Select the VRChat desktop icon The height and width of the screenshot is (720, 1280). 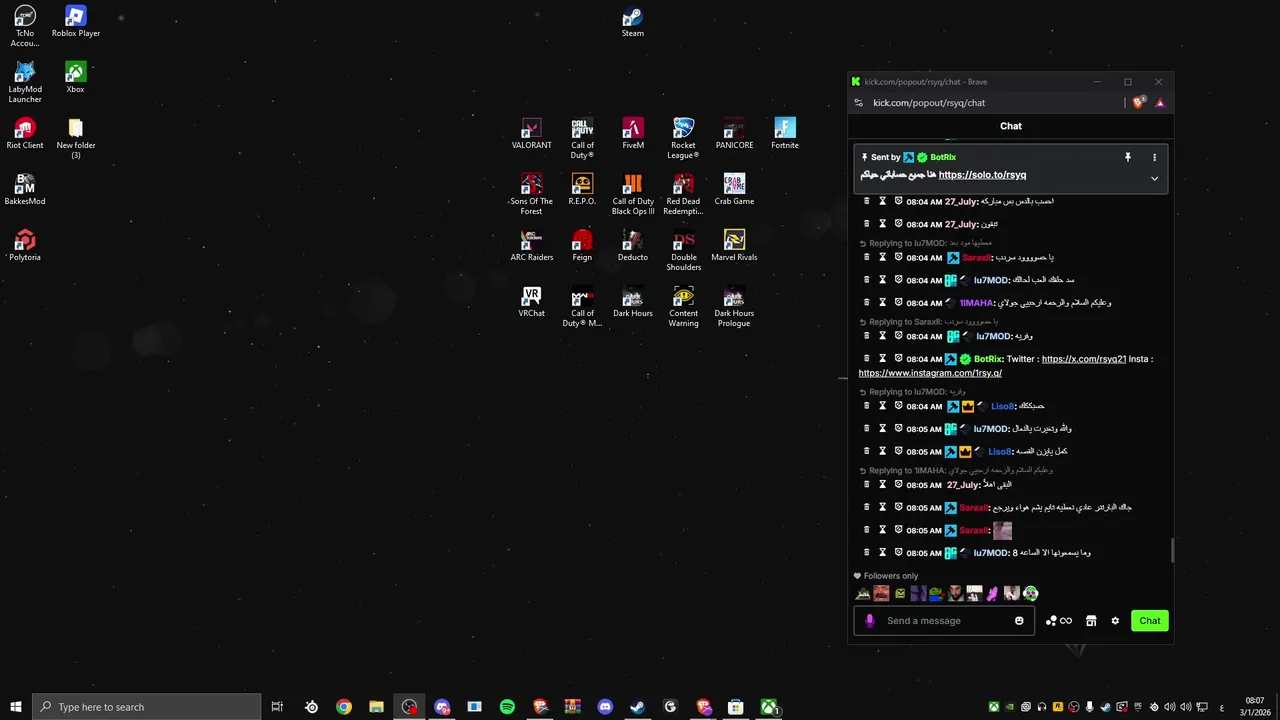click(531, 302)
